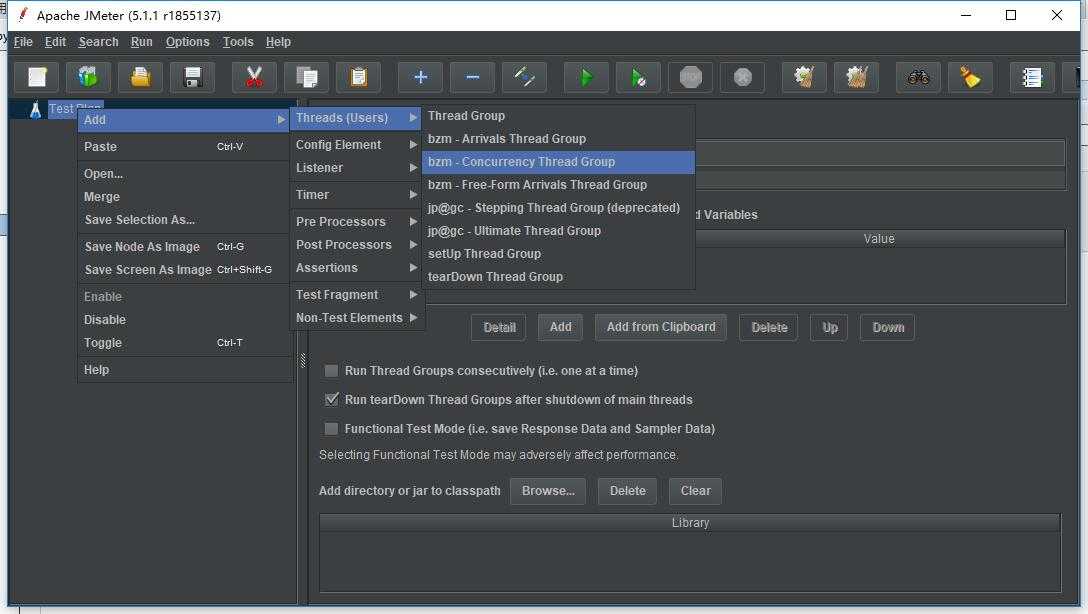Click the Collapse All minus icon
Image resolution: width=1088 pixels, height=614 pixels.
point(473,77)
